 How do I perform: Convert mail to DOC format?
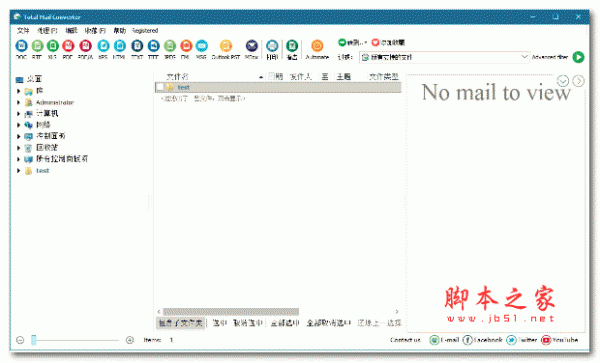tap(21, 49)
